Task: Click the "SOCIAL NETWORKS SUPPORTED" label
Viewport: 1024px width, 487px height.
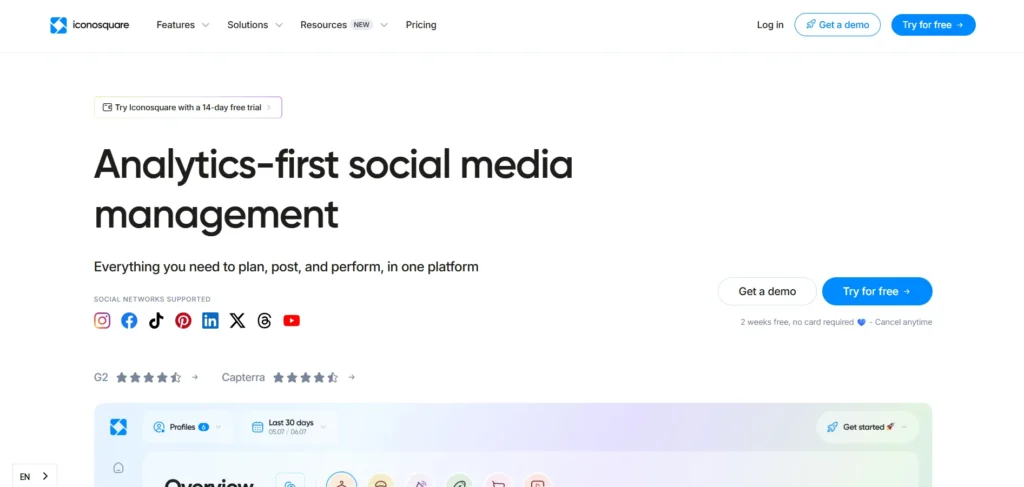Action: 152,299
